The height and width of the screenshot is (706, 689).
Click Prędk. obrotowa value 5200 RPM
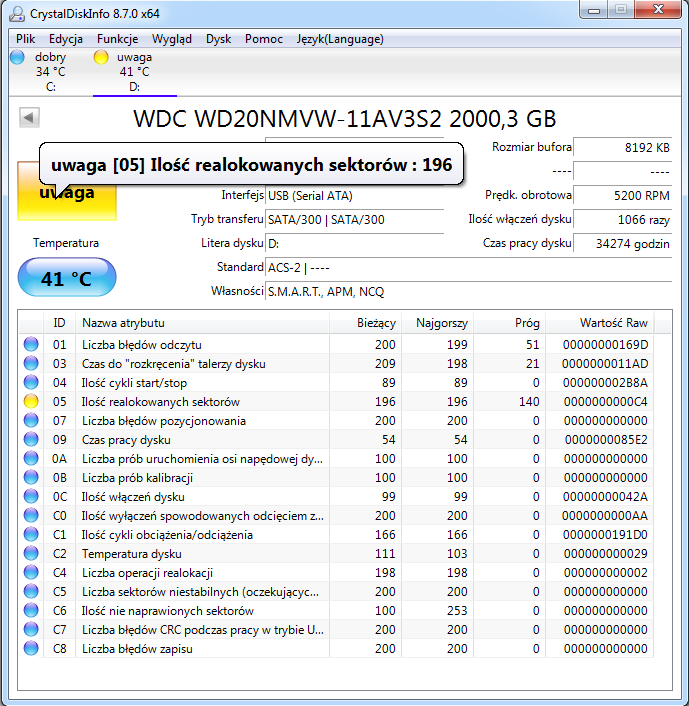[x=622, y=195]
